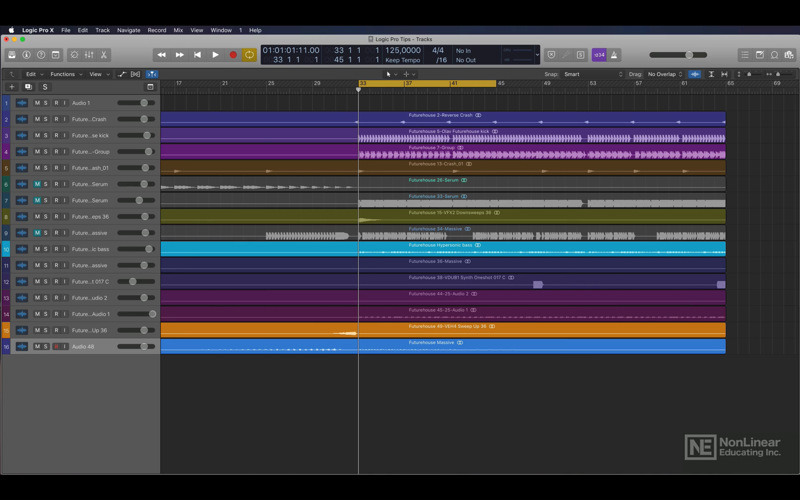The image size is (800, 500).
Task: Click the Vertical Auto Zoom button
Action: pyautogui.click(x=711, y=74)
